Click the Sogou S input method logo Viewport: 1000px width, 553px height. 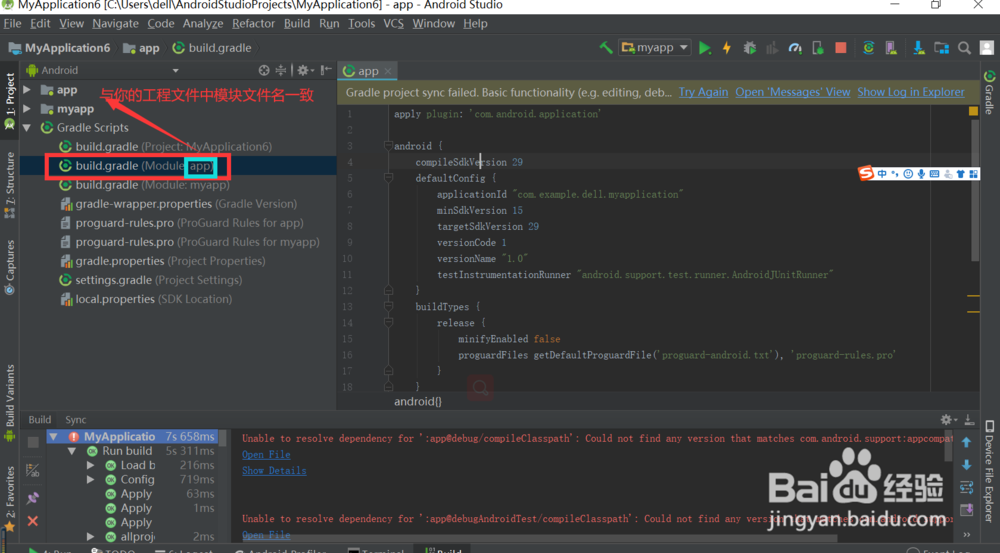[x=865, y=173]
